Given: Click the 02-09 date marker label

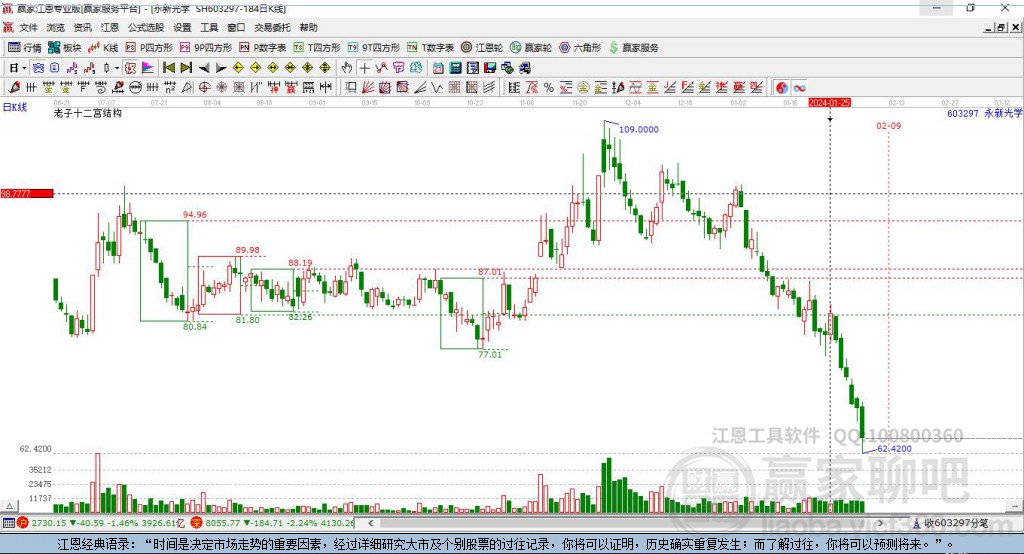Looking at the screenshot, I should pyautogui.click(x=888, y=125).
